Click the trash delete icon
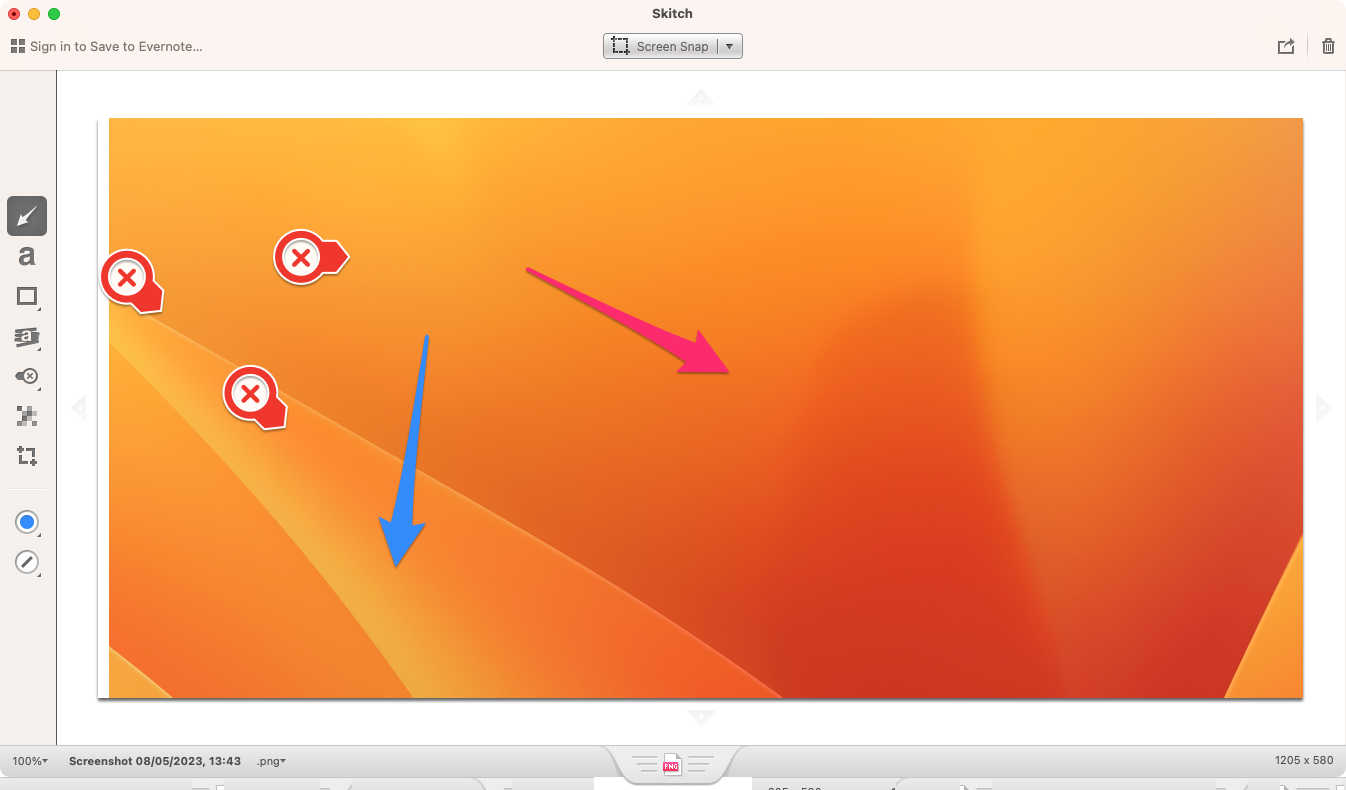Screen dimensions: 1346x790 1328,46
